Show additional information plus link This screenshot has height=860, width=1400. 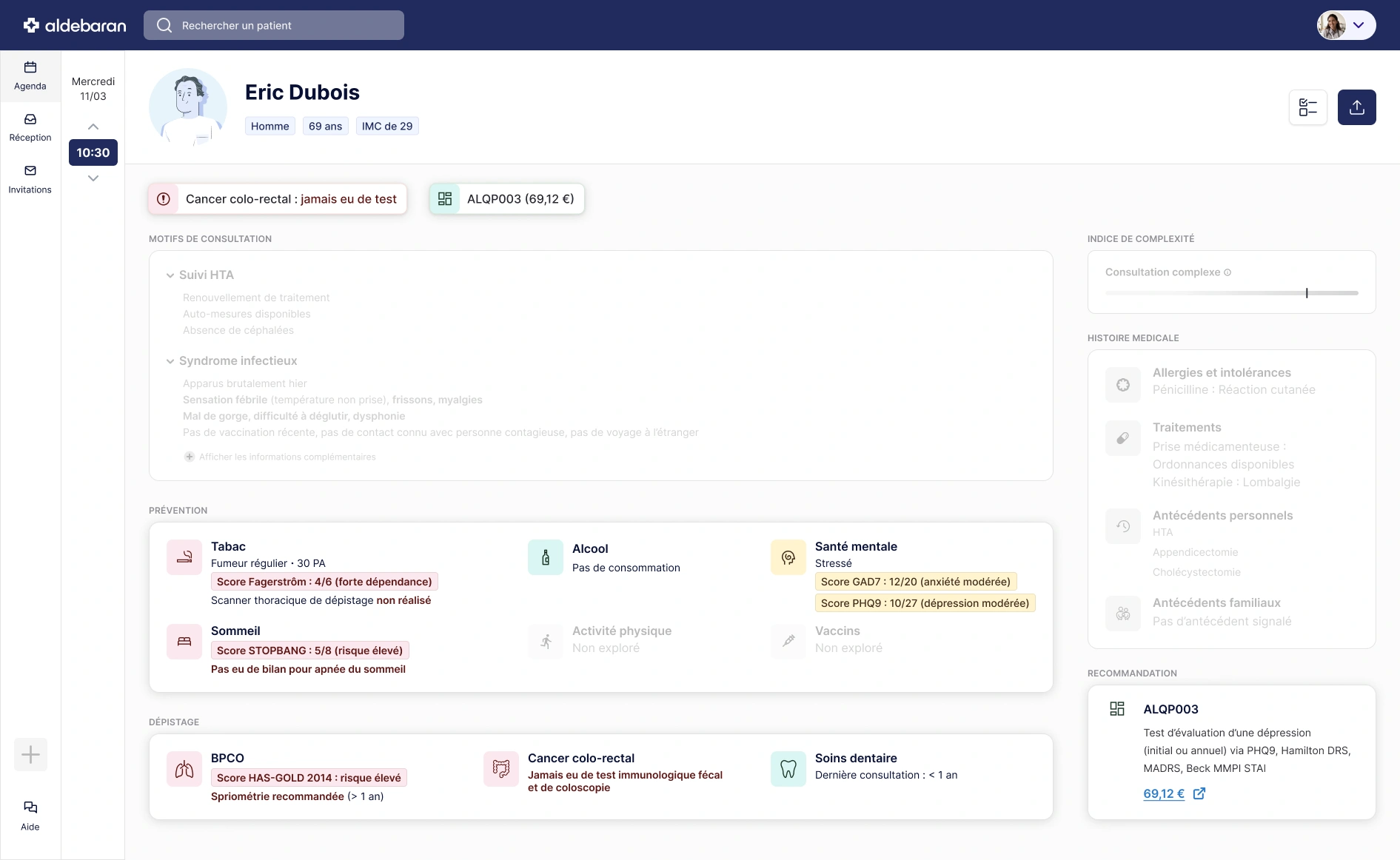pyautogui.click(x=280, y=457)
